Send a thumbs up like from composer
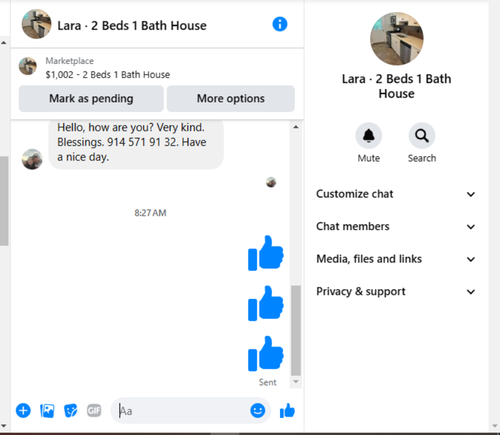 287,411
